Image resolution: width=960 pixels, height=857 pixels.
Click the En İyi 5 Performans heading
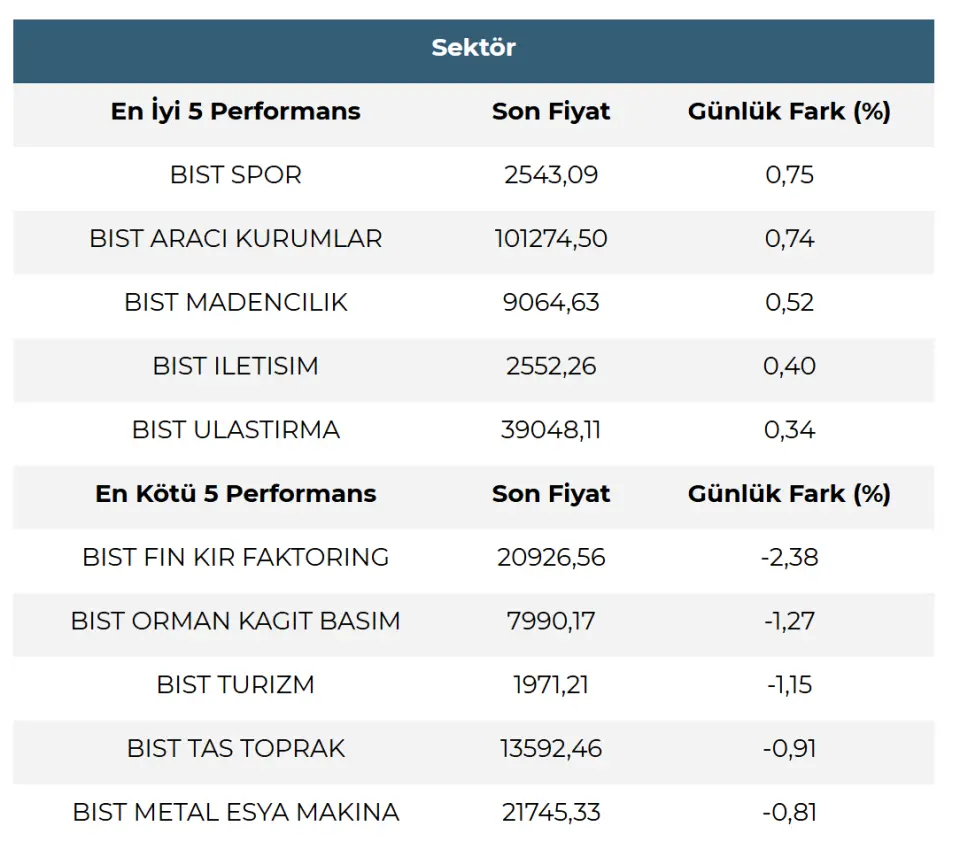236,111
